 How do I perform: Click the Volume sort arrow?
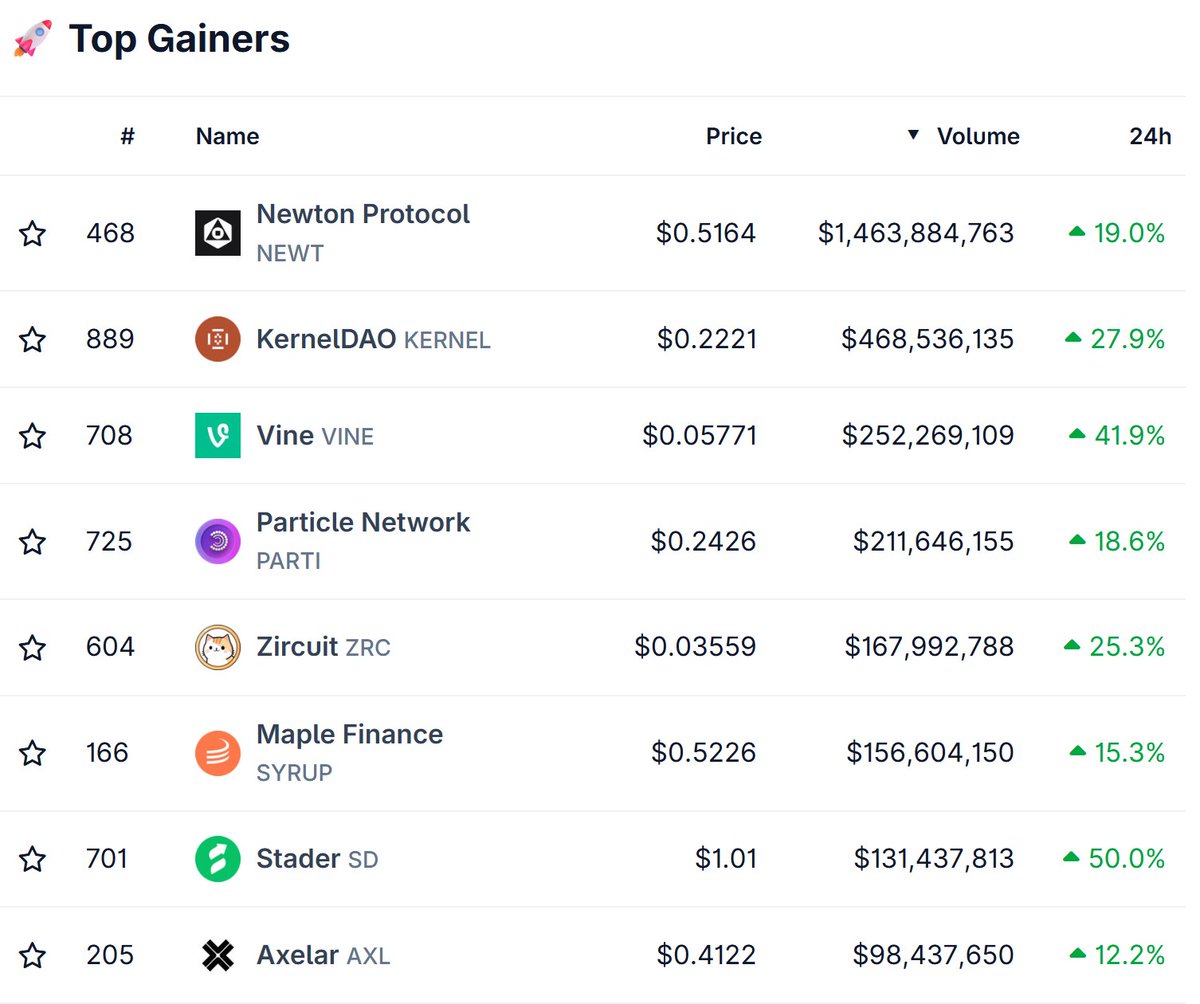pyautogui.click(x=912, y=136)
